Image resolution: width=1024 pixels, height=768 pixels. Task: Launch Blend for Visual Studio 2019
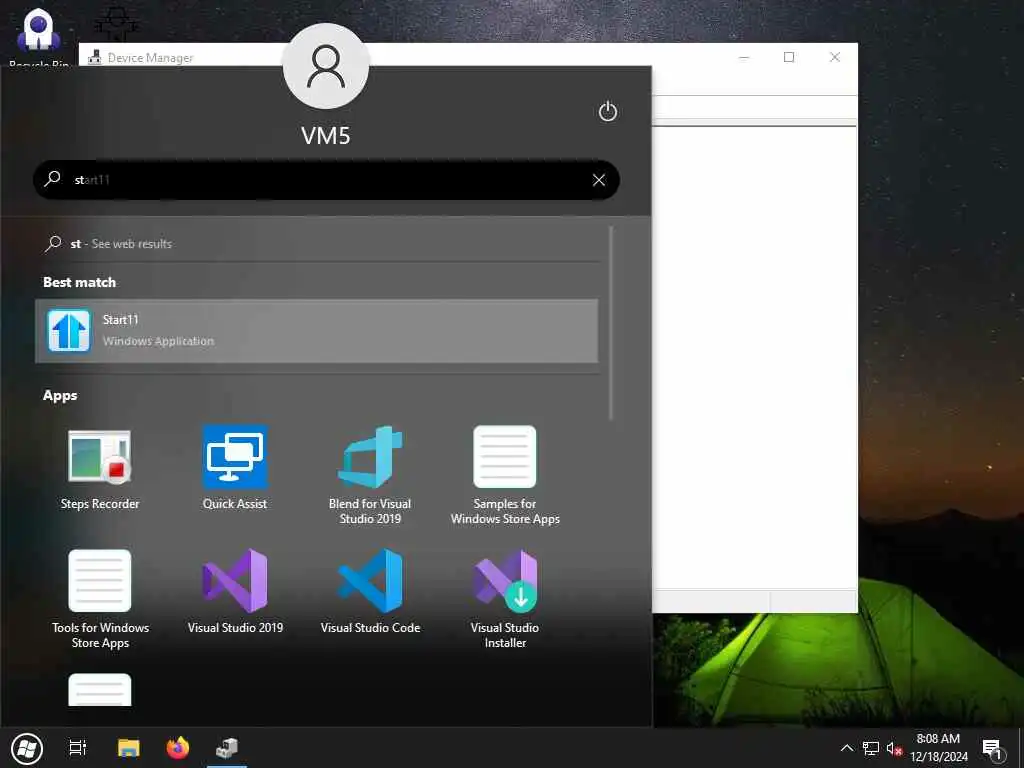[x=370, y=475]
